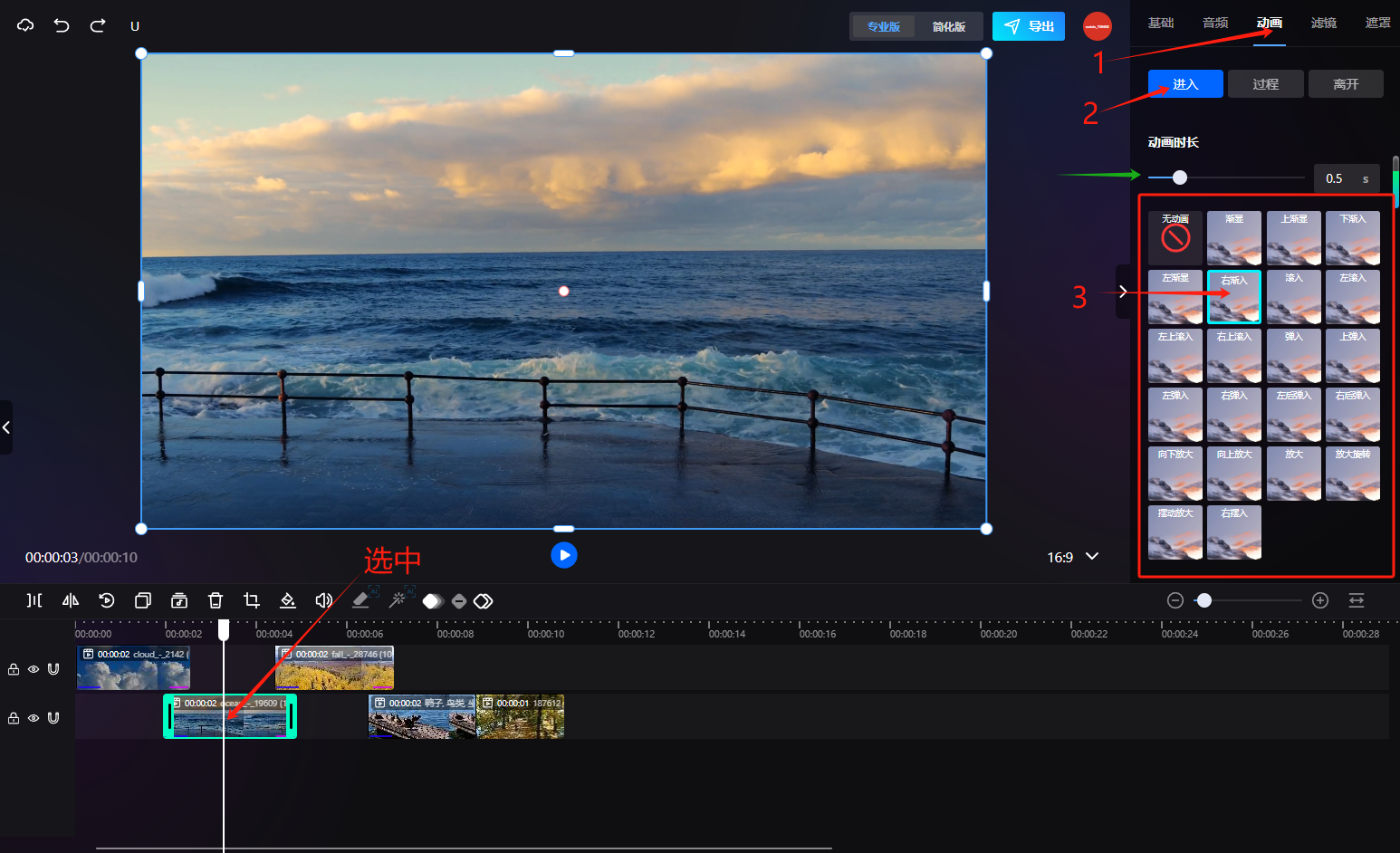Screen dimensions: 1400x853
Task: Click the timeline zoom slider handle
Action: tap(1203, 600)
